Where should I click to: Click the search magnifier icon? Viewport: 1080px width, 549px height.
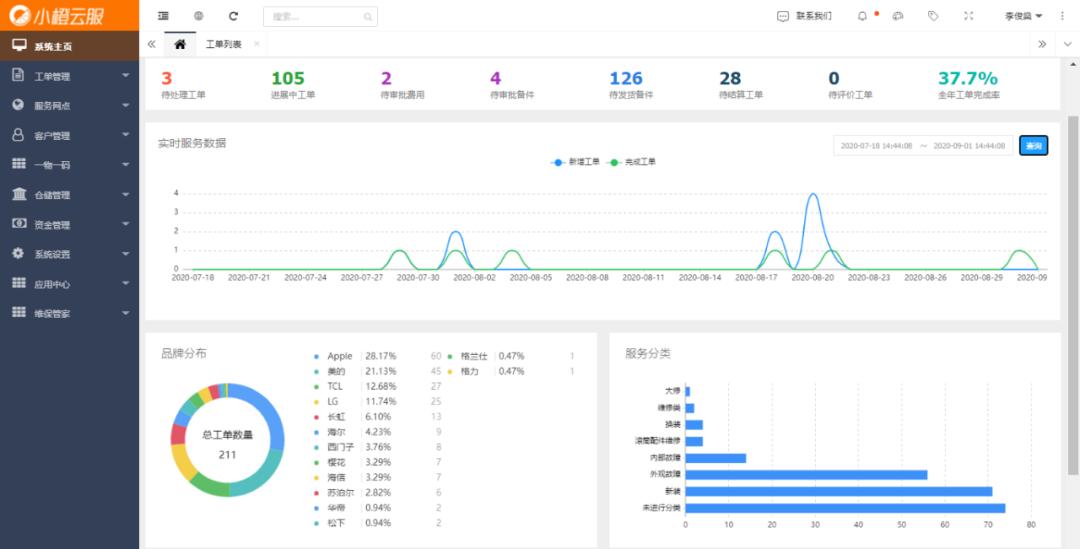[368, 17]
